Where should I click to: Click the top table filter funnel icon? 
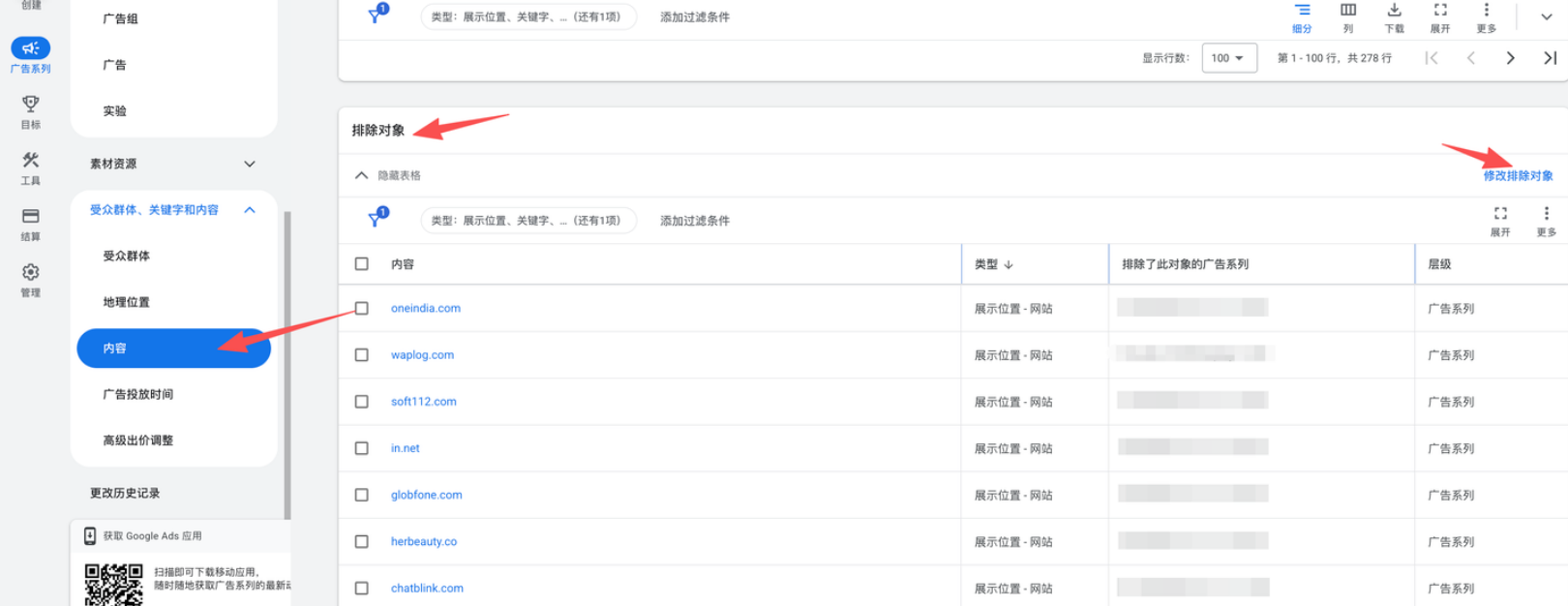click(377, 15)
